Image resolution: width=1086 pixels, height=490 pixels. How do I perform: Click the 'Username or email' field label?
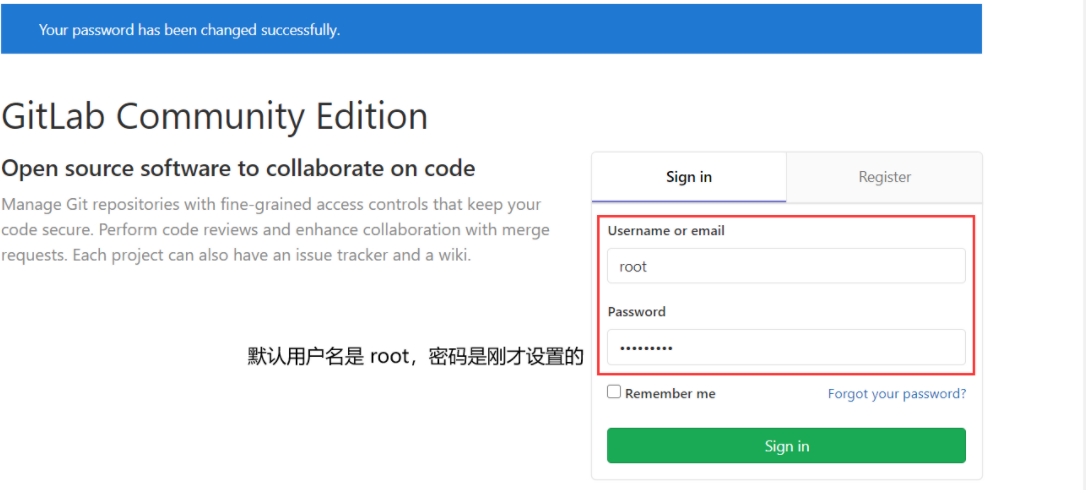coord(666,230)
